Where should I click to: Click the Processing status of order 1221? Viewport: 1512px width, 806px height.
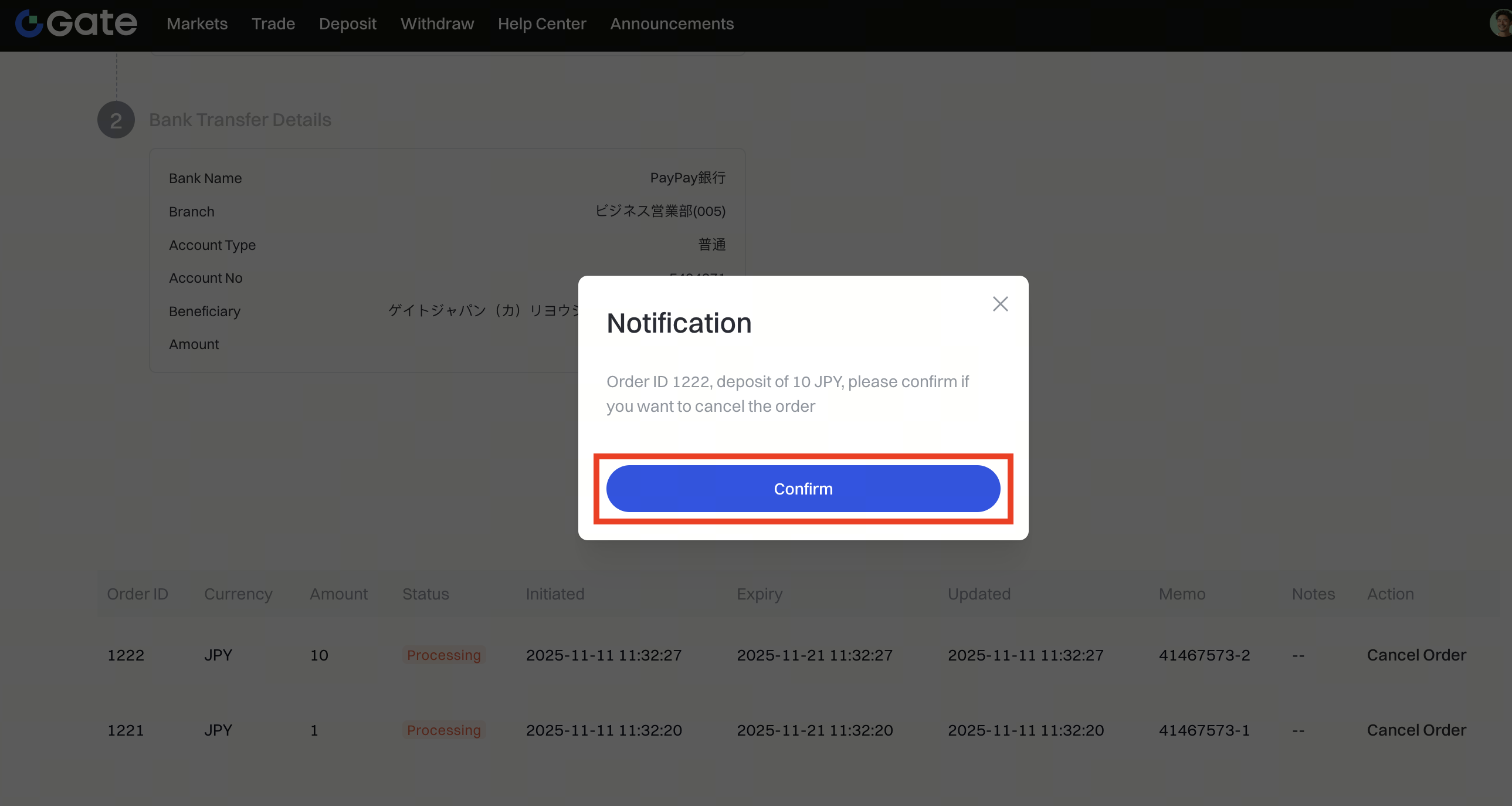coord(443,730)
